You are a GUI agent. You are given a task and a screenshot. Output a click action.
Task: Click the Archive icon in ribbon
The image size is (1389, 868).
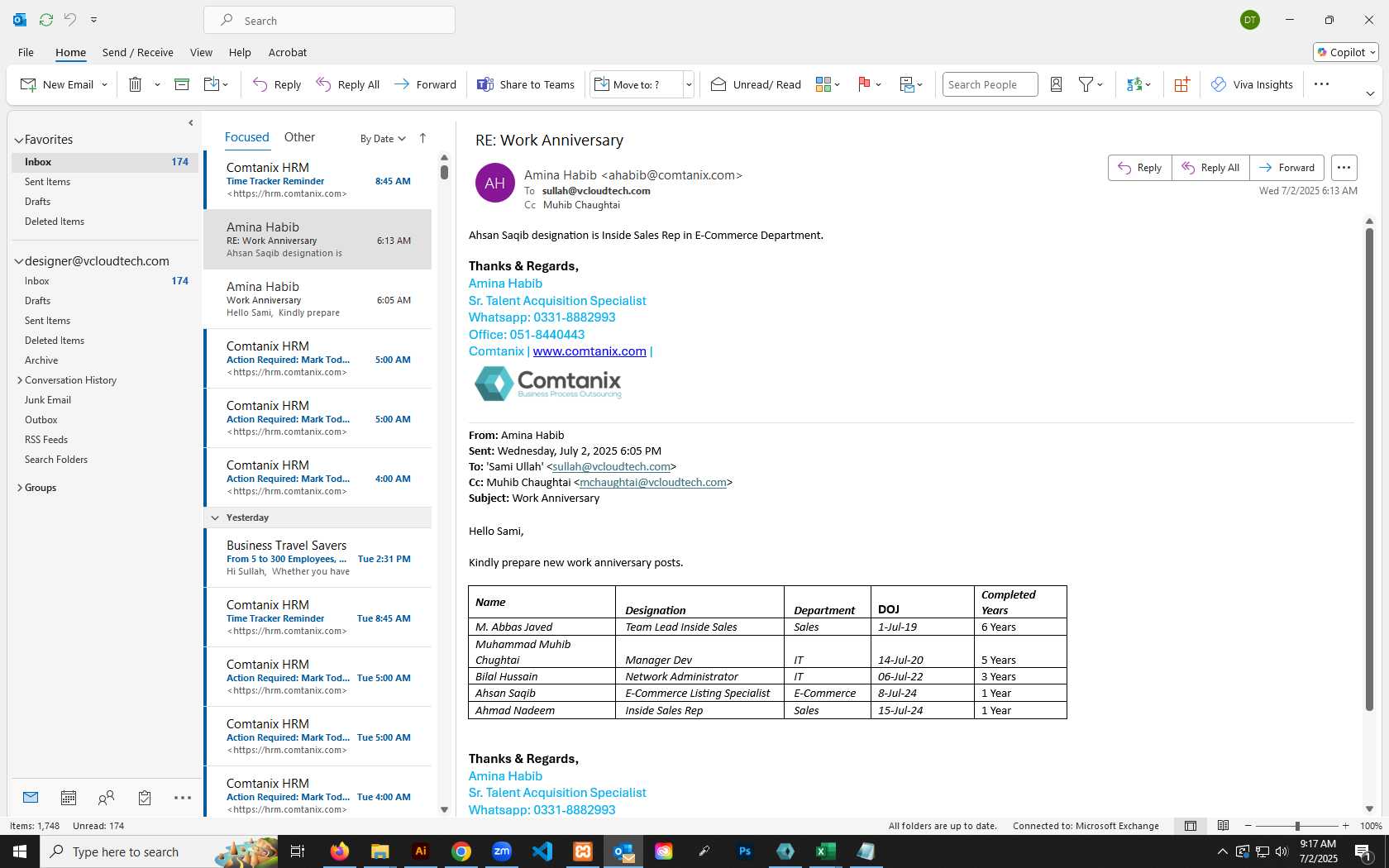(182, 84)
